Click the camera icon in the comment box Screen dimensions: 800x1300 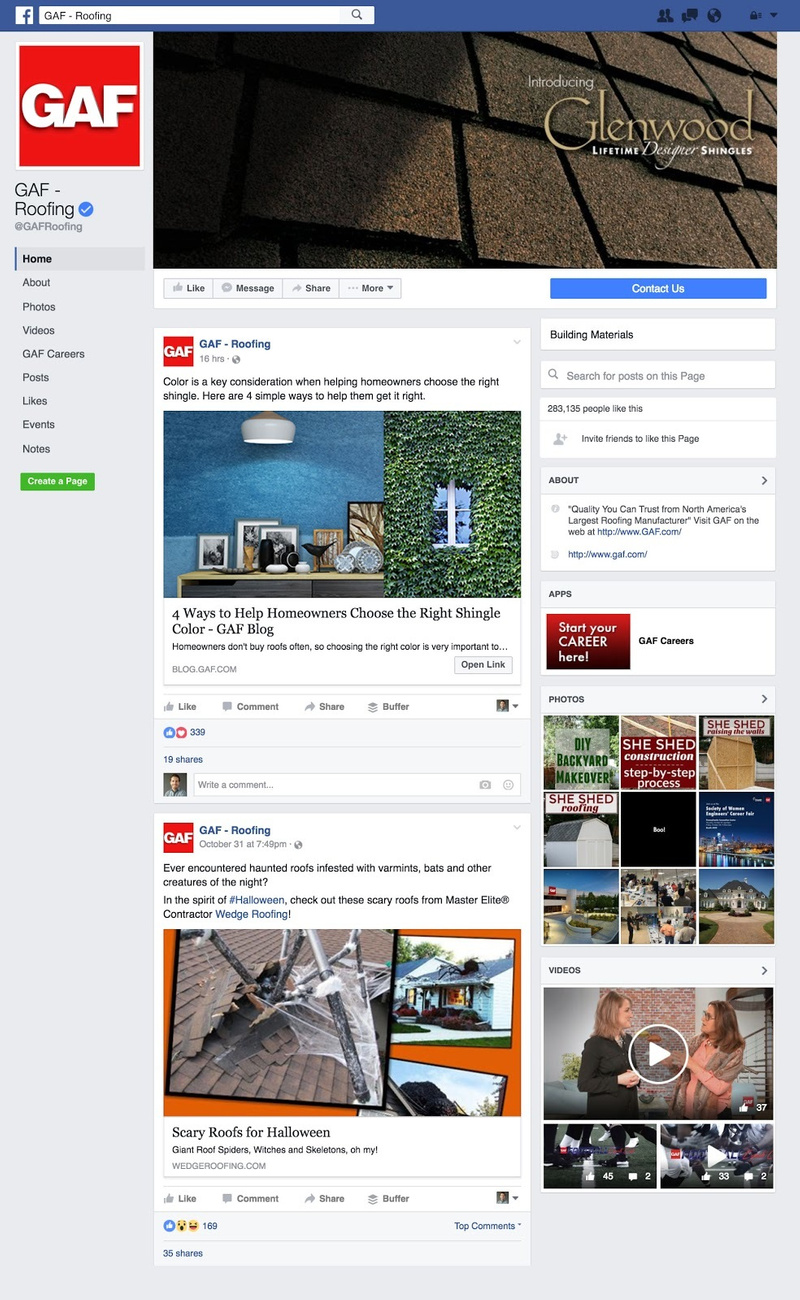click(x=485, y=785)
